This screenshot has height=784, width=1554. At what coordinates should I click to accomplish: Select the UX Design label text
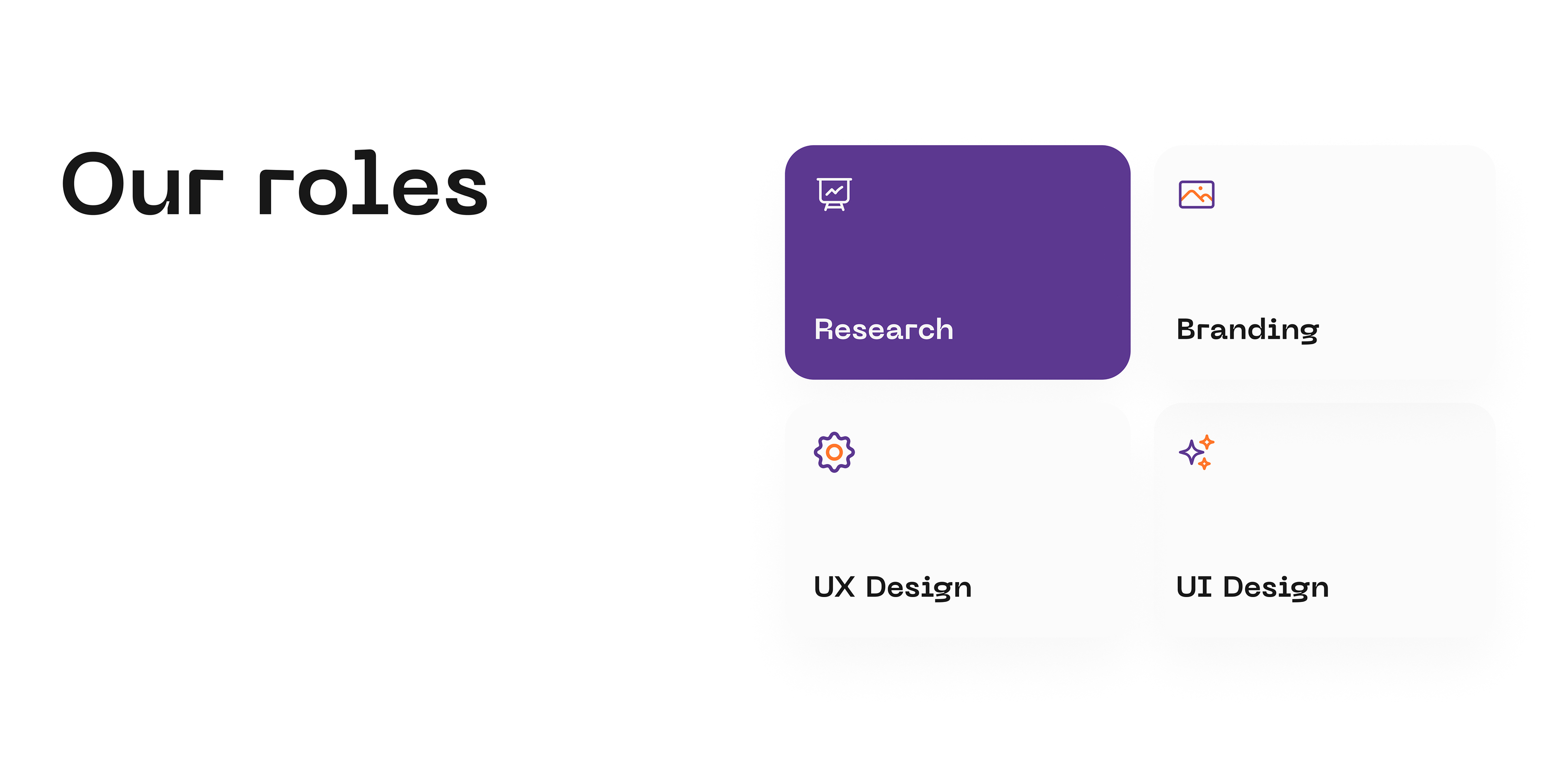892,587
